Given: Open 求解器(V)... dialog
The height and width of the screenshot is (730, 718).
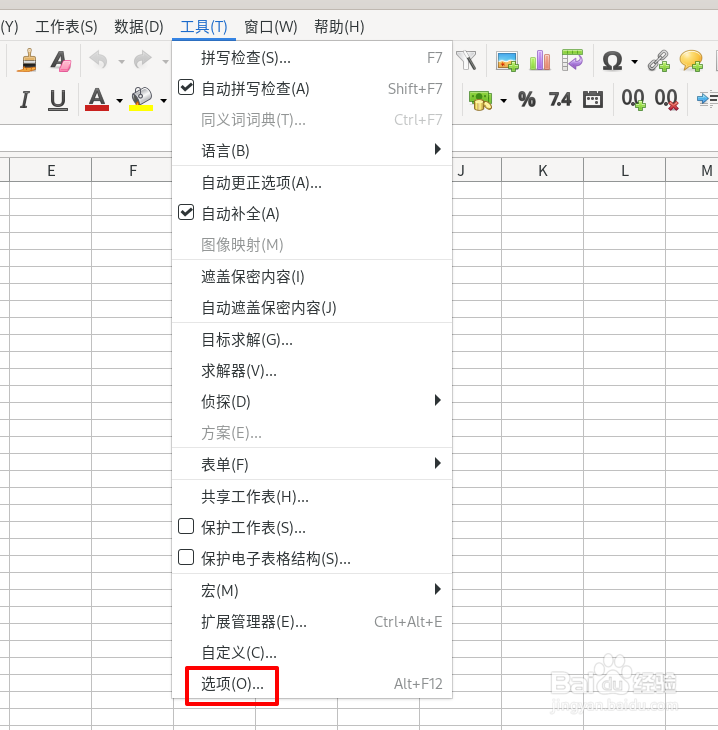Looking at the screenshot, I should [312, 371].
